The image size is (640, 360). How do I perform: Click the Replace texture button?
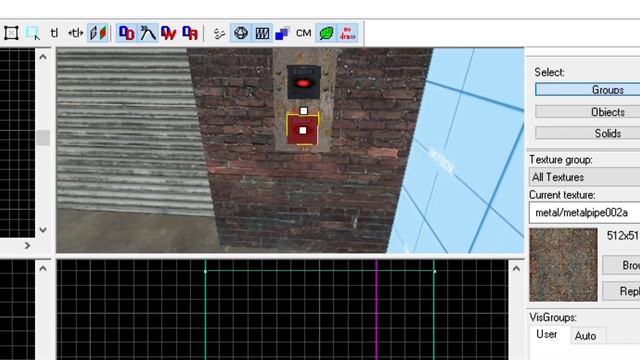(621, 291)
